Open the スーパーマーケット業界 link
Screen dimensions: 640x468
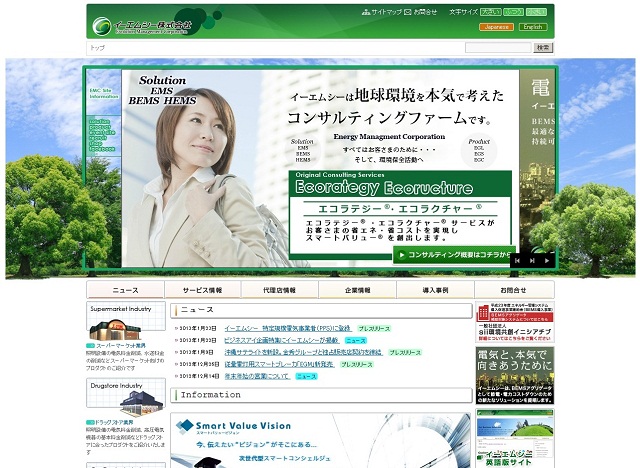pyautogui.click(x=120, y=346)
